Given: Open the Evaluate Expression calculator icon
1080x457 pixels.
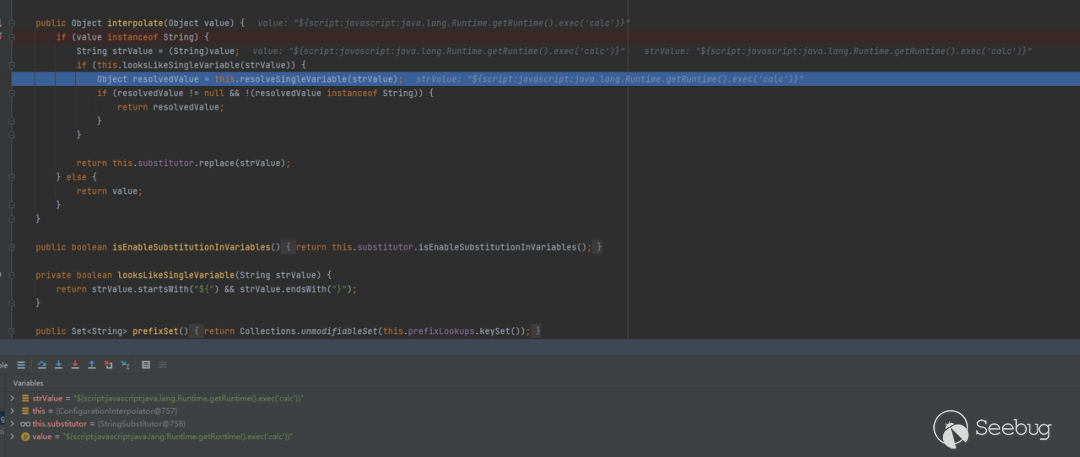Looking at the screenshot, I should click(146, 365).
